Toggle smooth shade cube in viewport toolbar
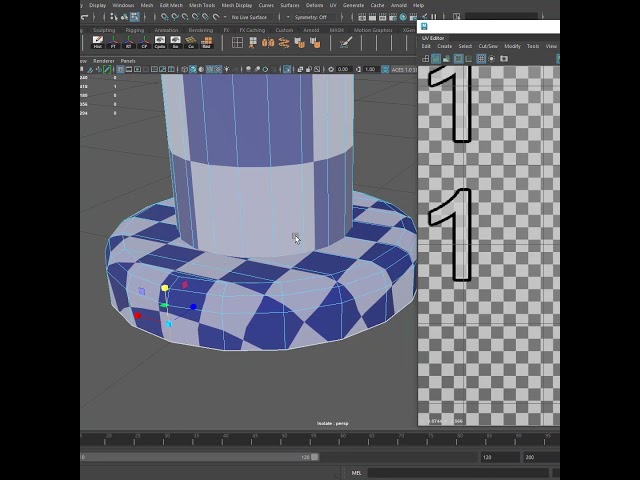Screen dimensions: 640x480 coord(193,69)
